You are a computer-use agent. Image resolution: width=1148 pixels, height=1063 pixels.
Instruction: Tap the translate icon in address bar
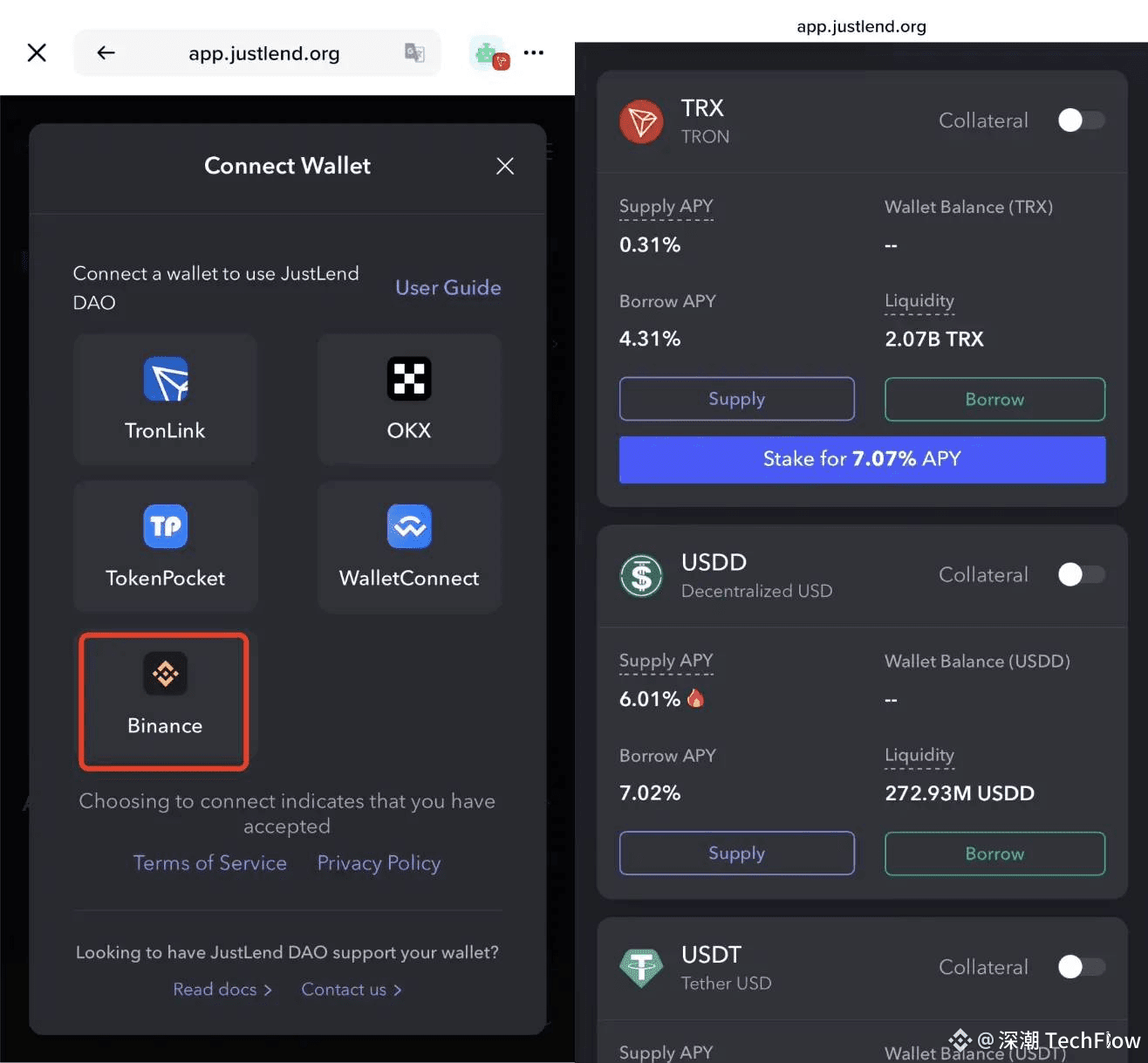pyautogui.click(x=414, y=53)
